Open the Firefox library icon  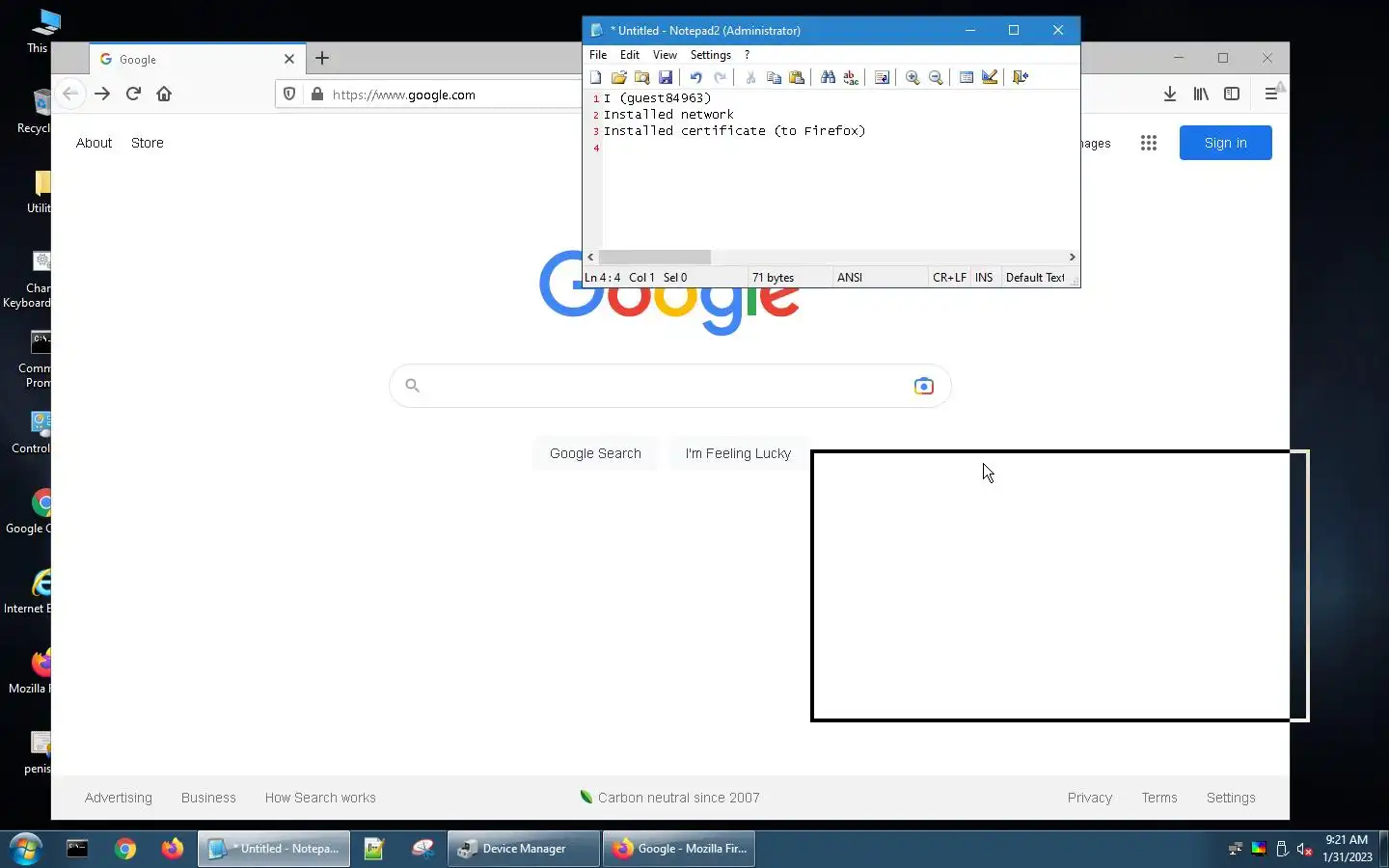click(1201, 94)
